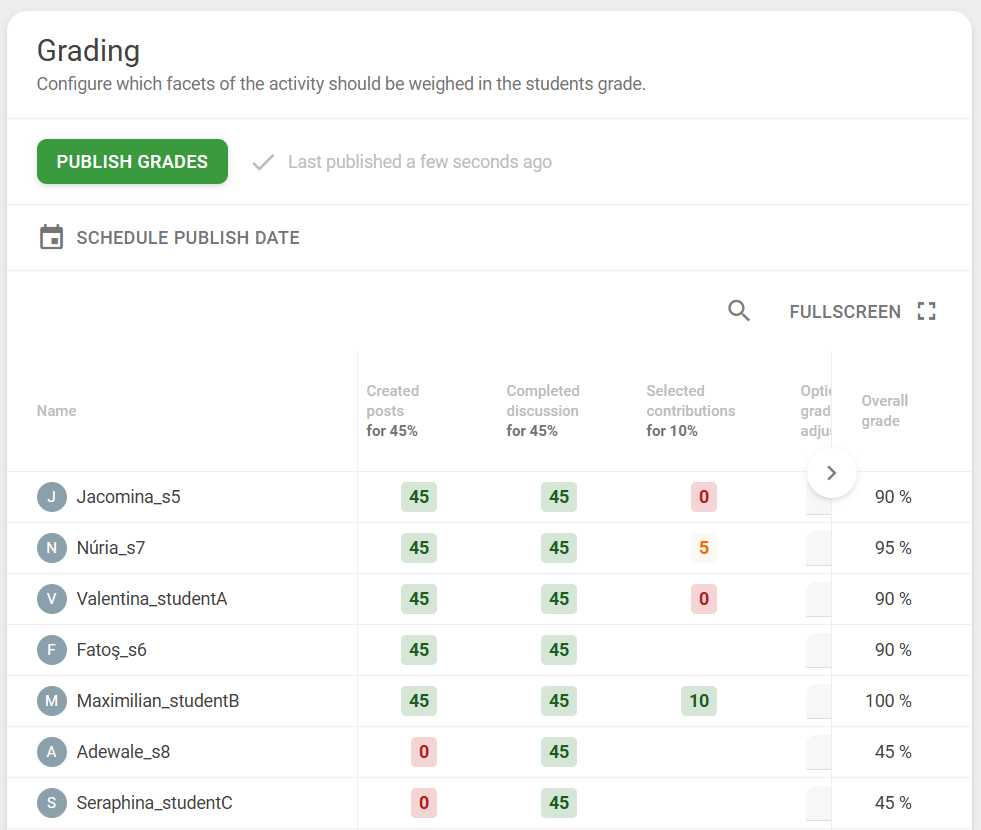Screen dimensions: 981x830
Task: Click the name Jacomina_s5
Action: tap(128, 497)
